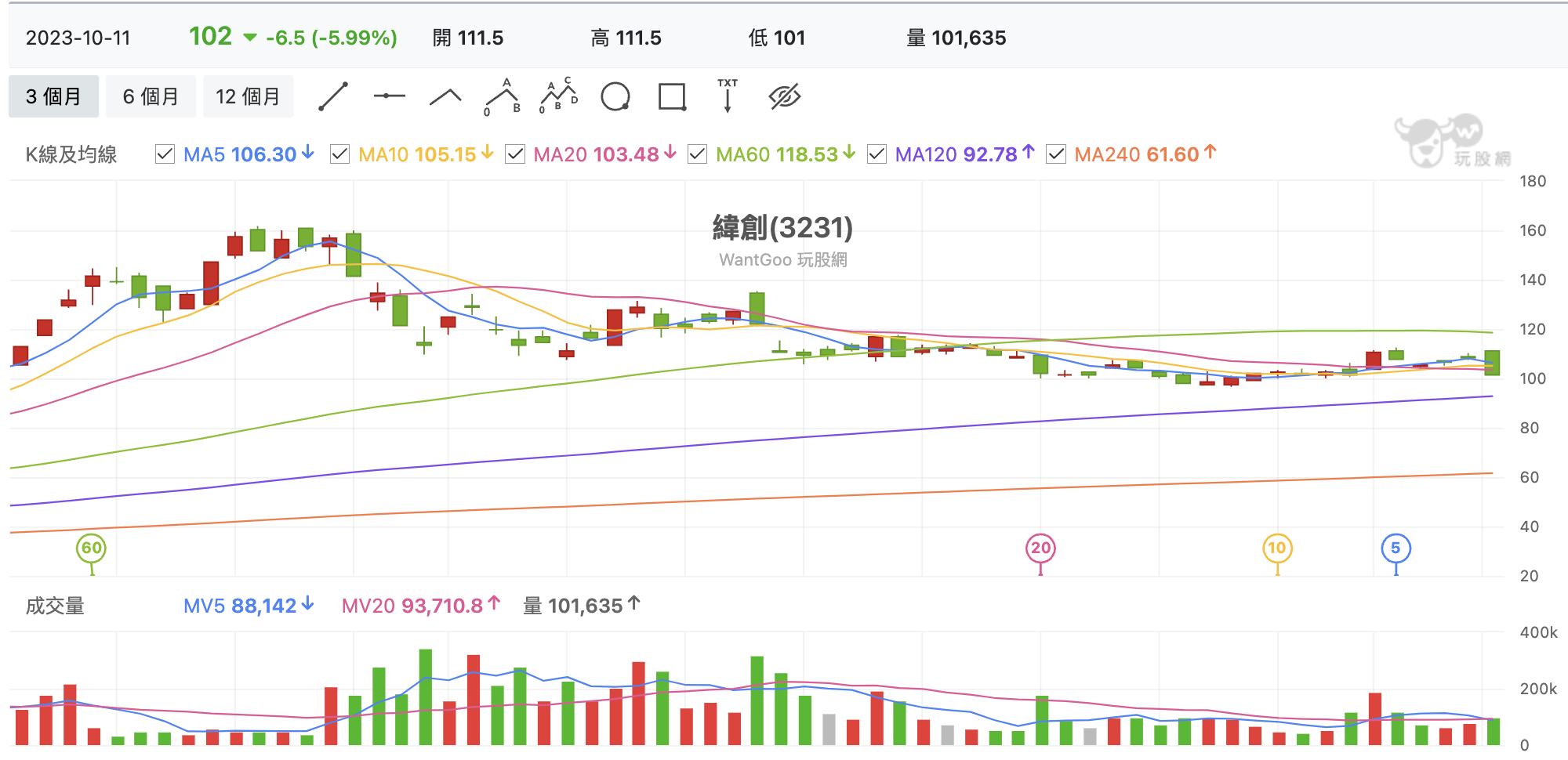This screenshot has height=760, width=1568.
Task: Select the TXT text annotation tool
Action: pyautogui.click(x=728, y=96)
